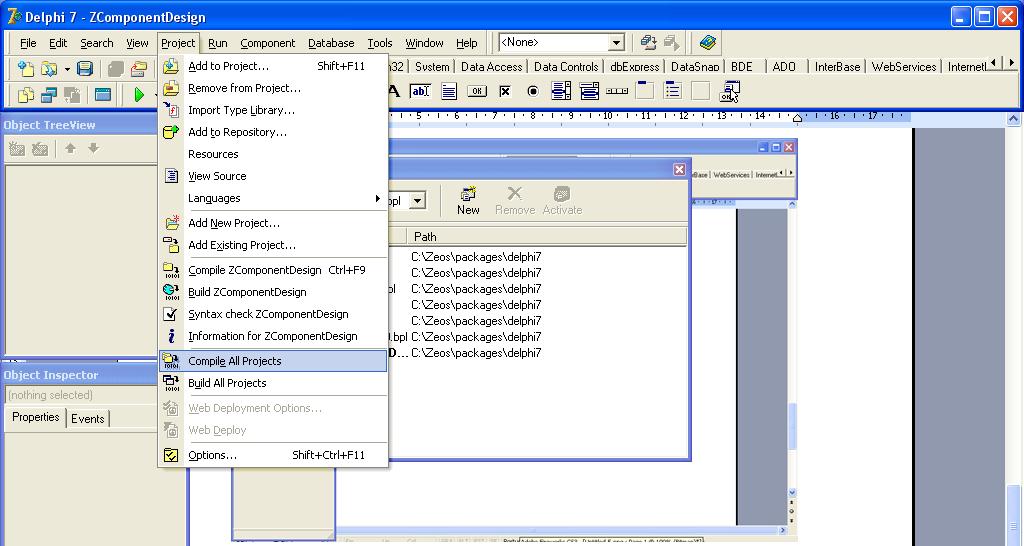The height and width of the screenshot is (546, 1024).
Task: Open the Data Access palette tab
Action: coord(491,67)
